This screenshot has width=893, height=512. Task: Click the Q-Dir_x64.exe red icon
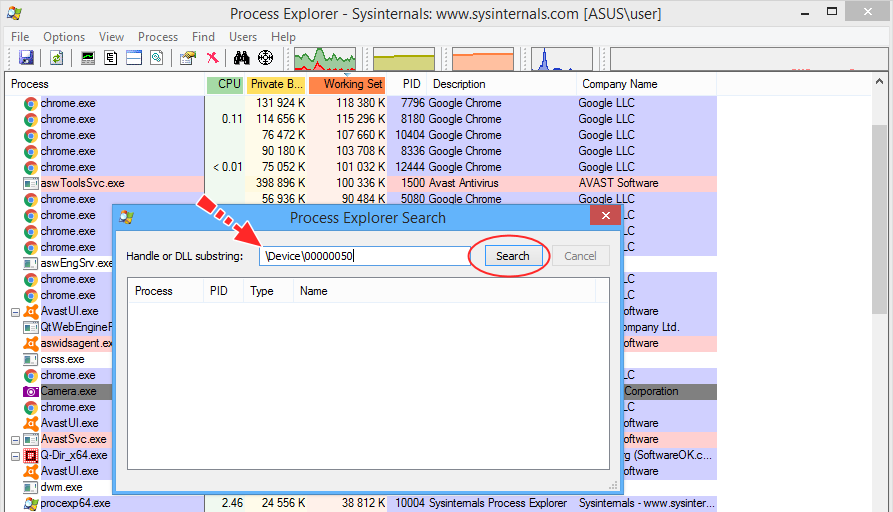[x=31, y=456]
